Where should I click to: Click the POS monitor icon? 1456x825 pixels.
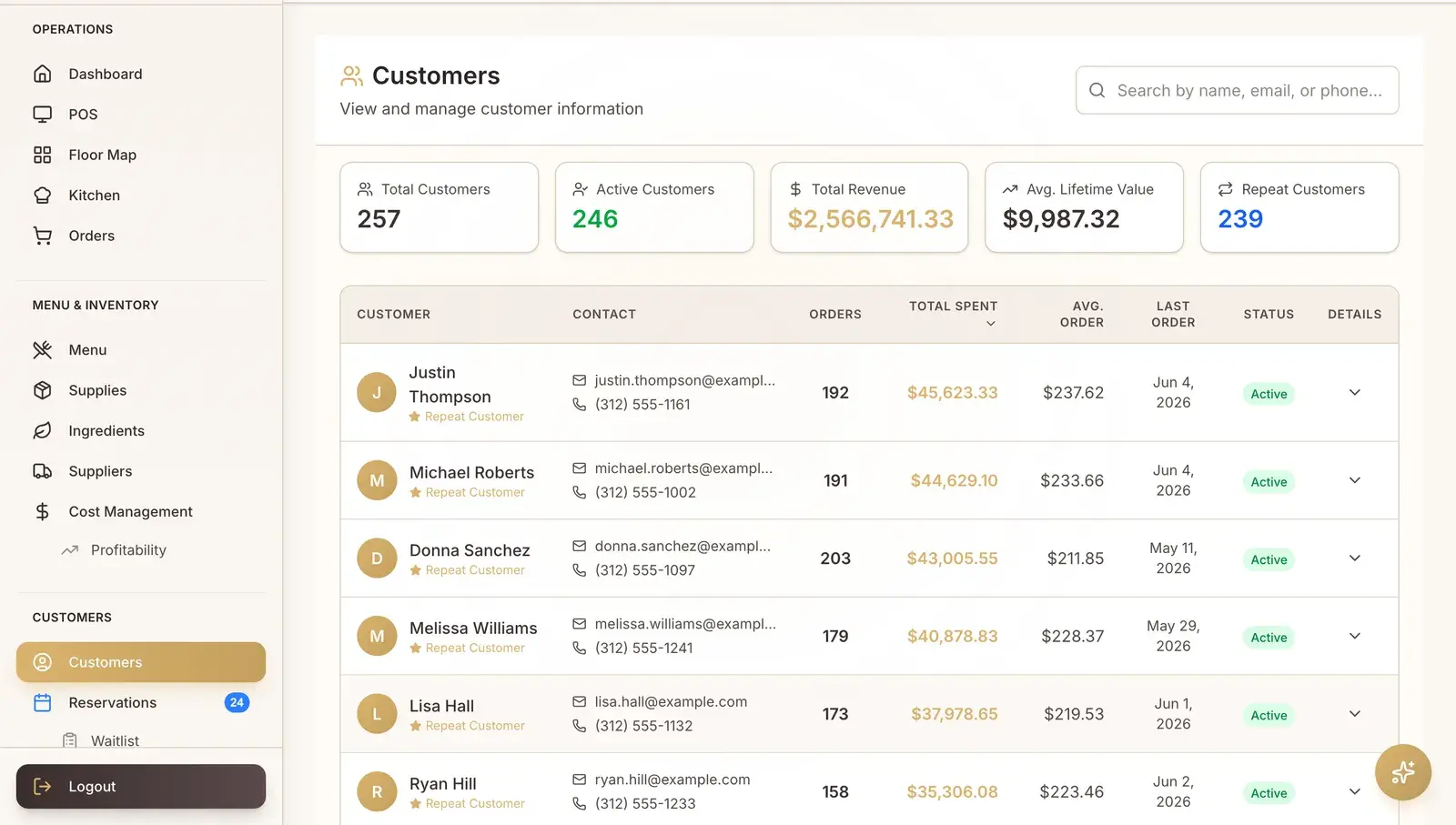[x=42, y=115]
